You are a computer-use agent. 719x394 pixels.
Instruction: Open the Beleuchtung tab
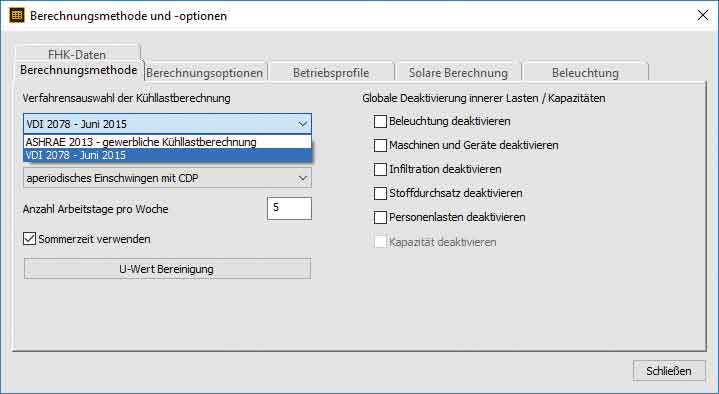coord(585,73)
